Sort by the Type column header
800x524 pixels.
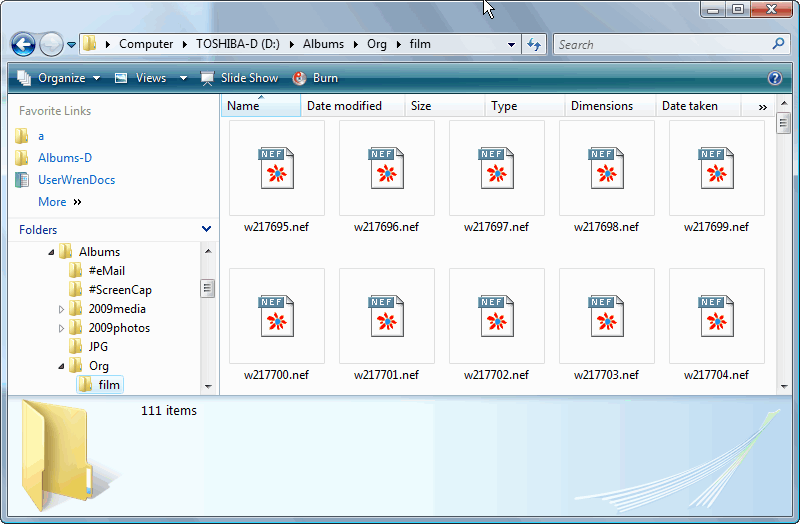click(x=524, y=106)
